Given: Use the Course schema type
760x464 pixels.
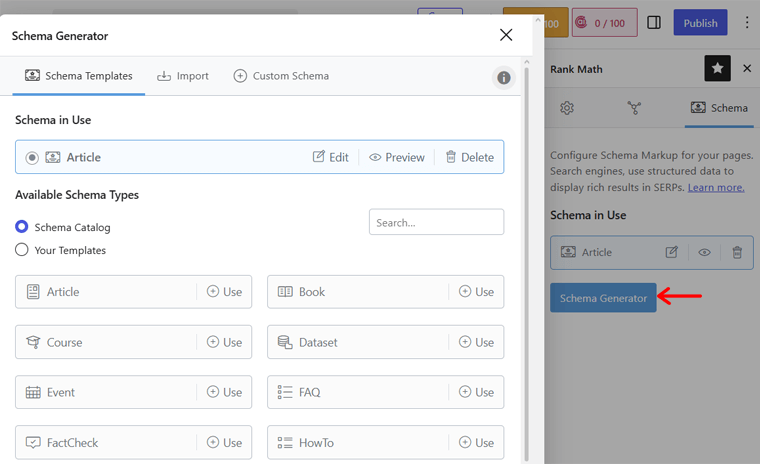Looking at the screenshot, I should [224, 342].
